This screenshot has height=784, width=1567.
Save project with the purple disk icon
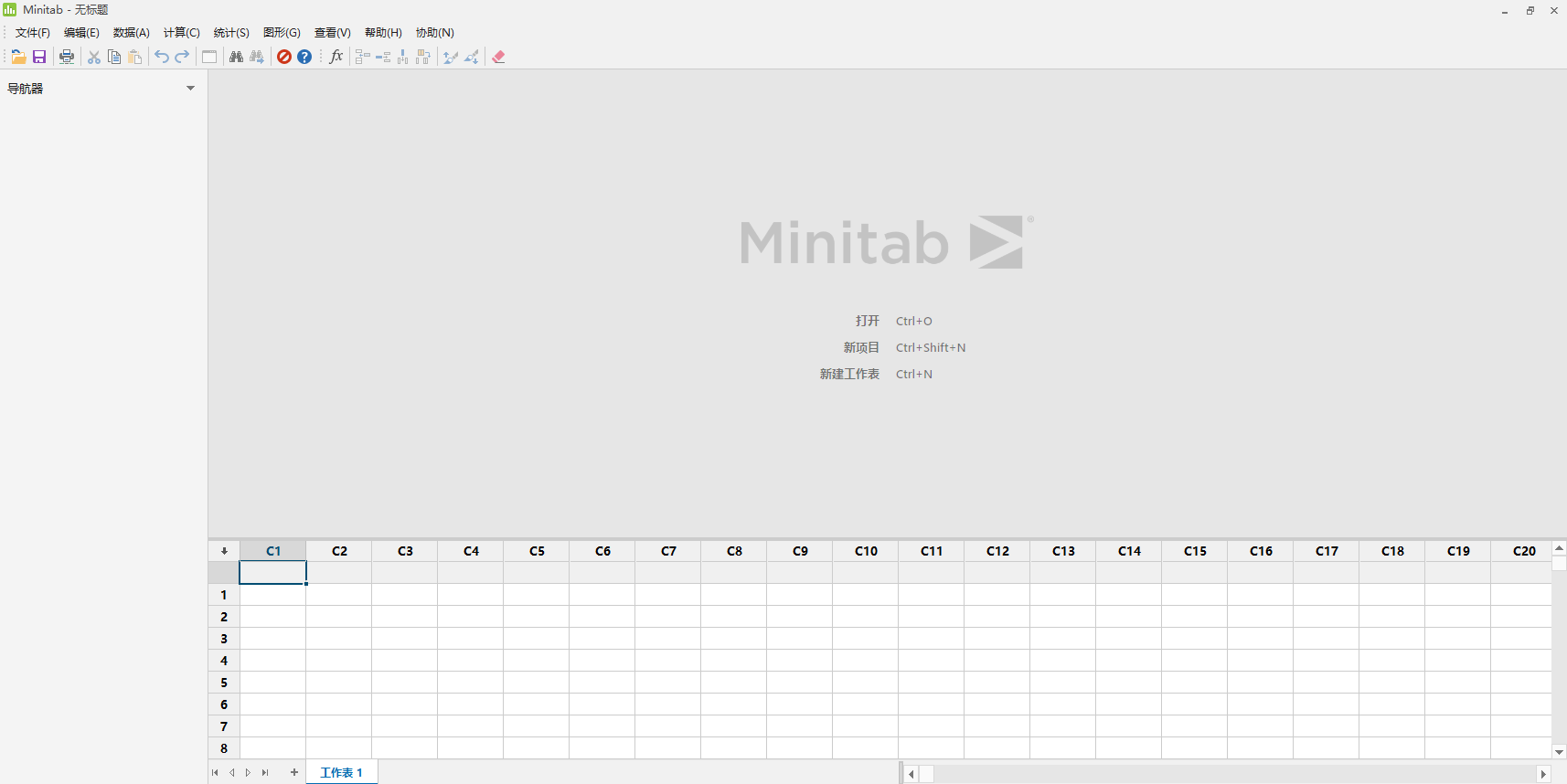point(39,57)
